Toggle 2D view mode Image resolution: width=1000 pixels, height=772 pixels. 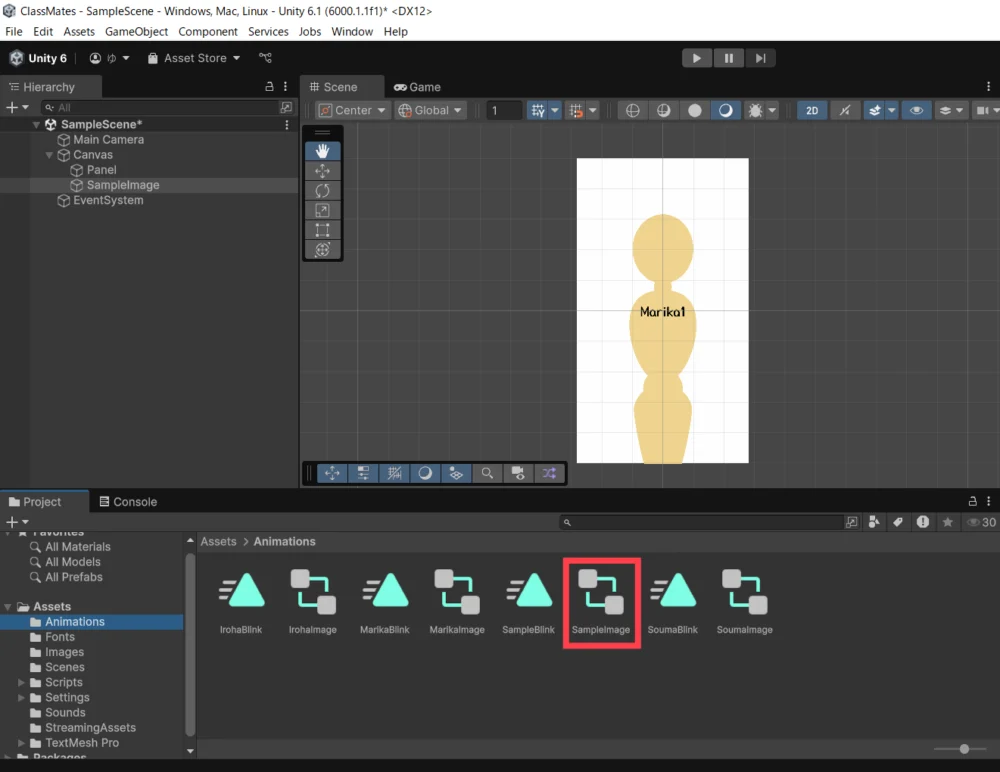[812, 111]
